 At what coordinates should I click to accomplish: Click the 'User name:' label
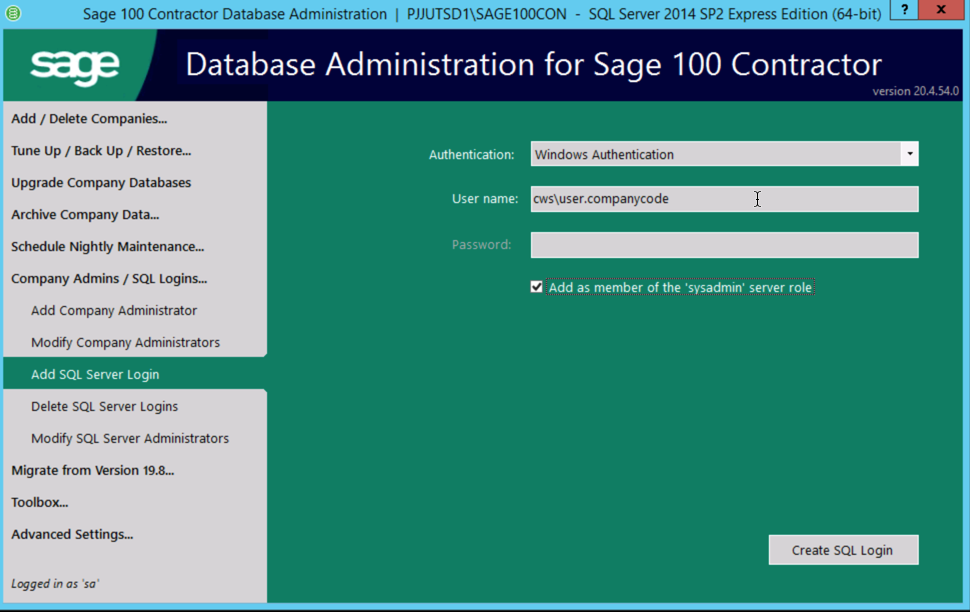click(485, 199)
